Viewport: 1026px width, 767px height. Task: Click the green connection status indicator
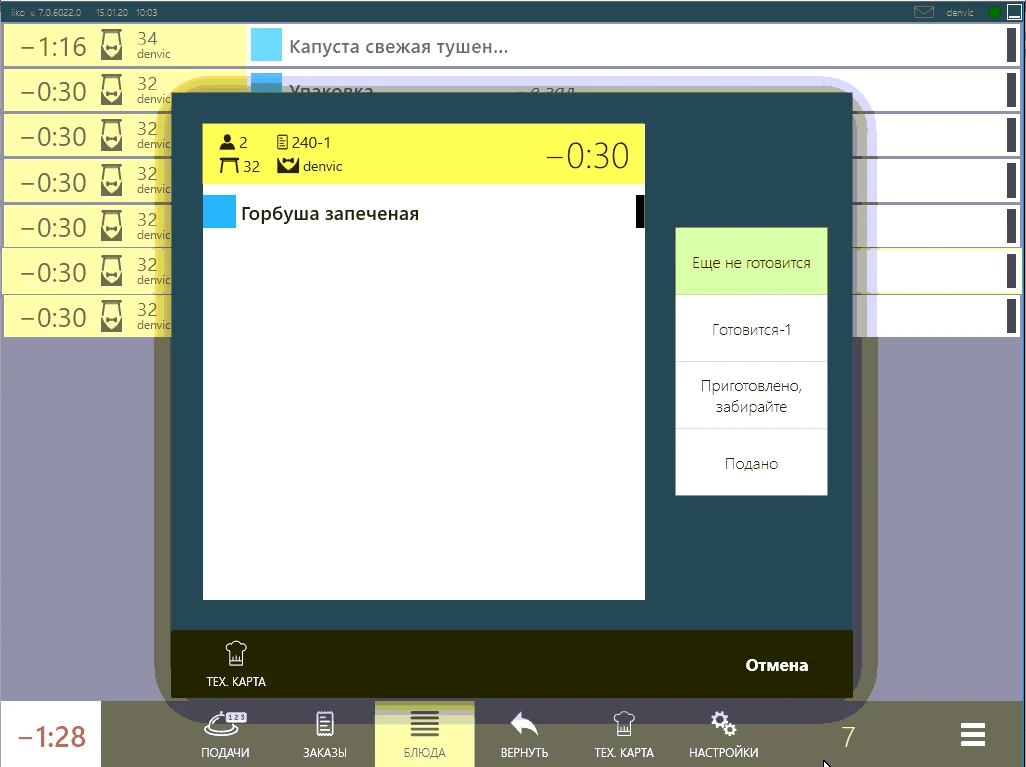pos(995,12)
